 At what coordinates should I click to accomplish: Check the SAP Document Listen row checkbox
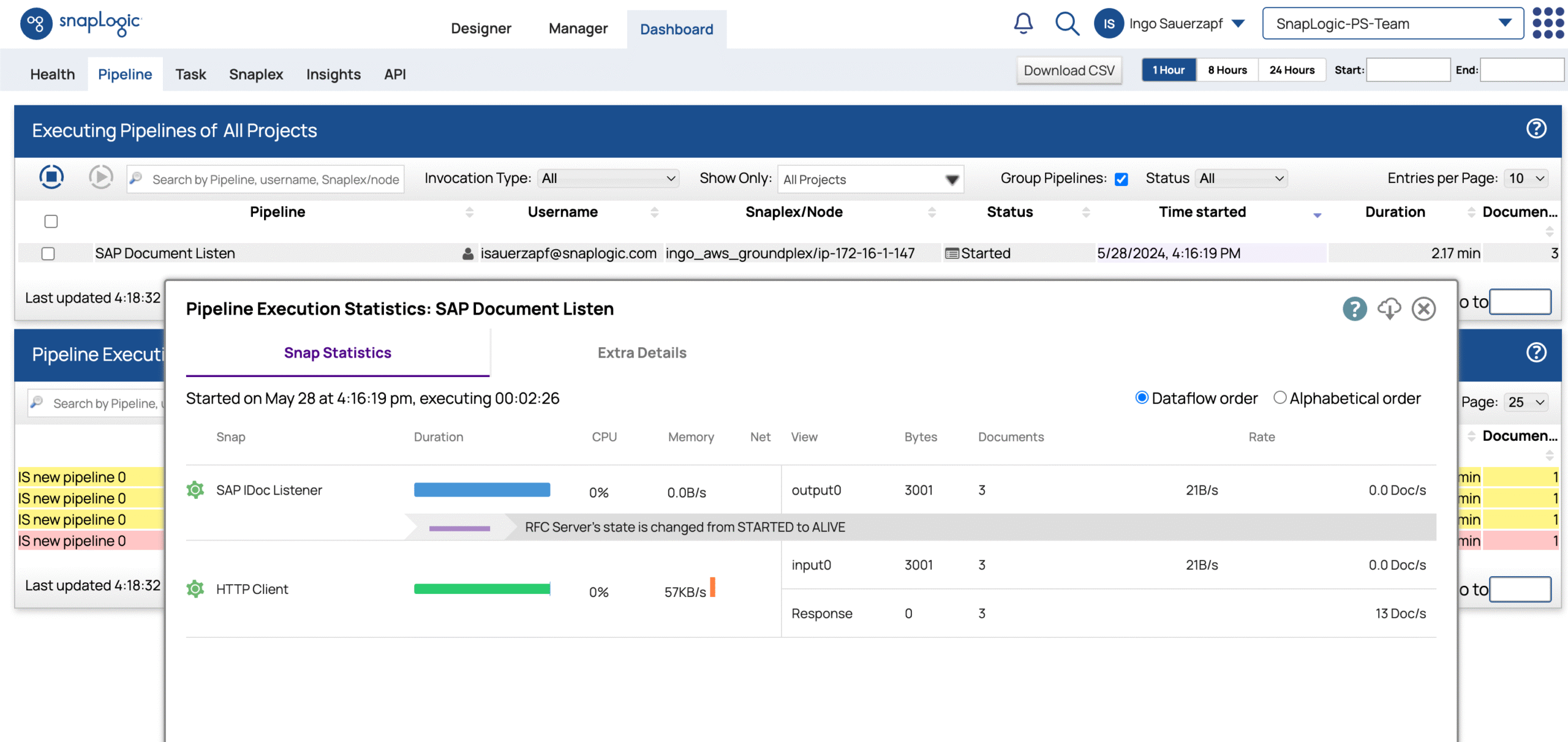pyautogui.click(x=48, y=253)
